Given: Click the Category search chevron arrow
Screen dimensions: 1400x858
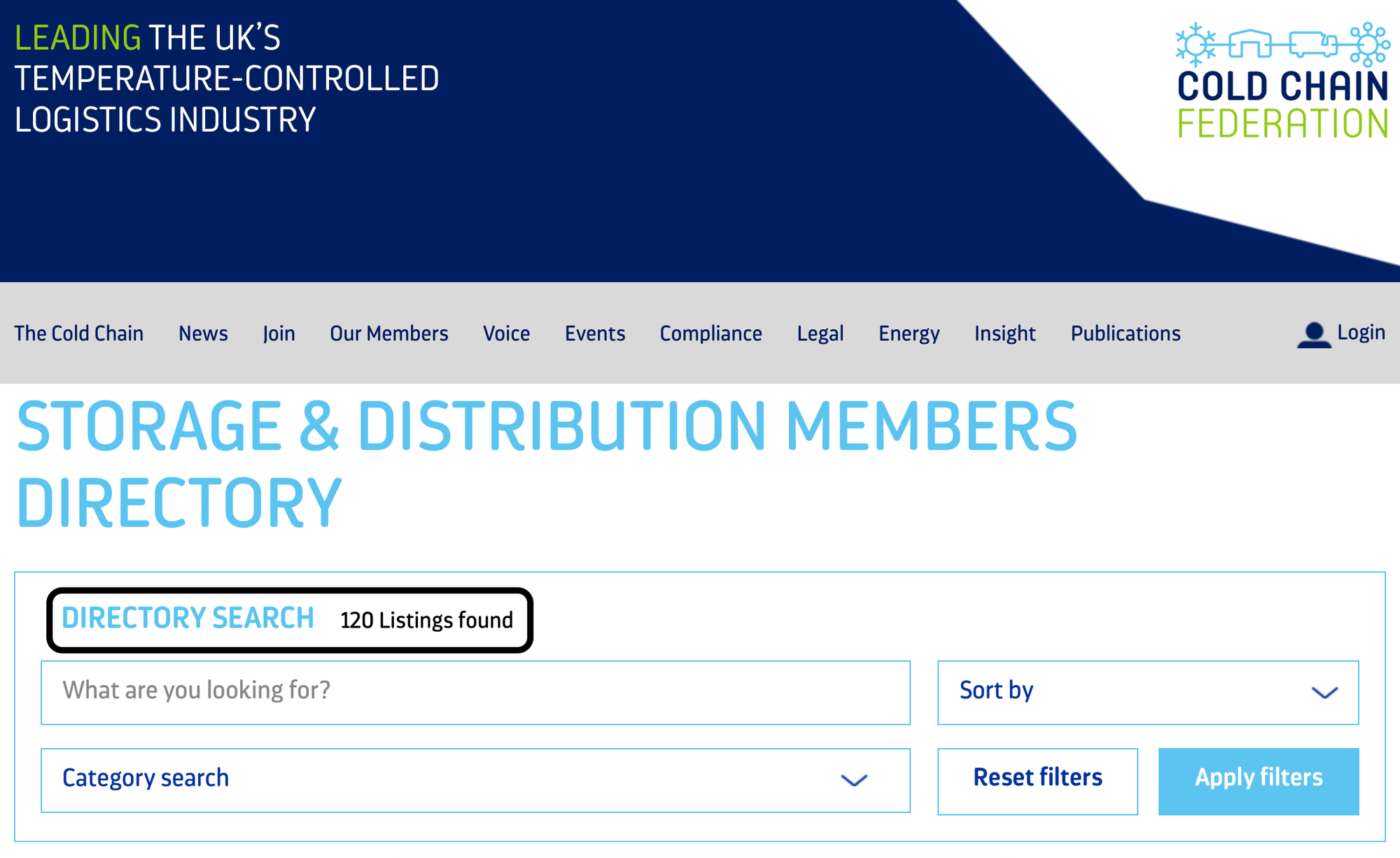Looking at the screenshot, I should point(853,780).
